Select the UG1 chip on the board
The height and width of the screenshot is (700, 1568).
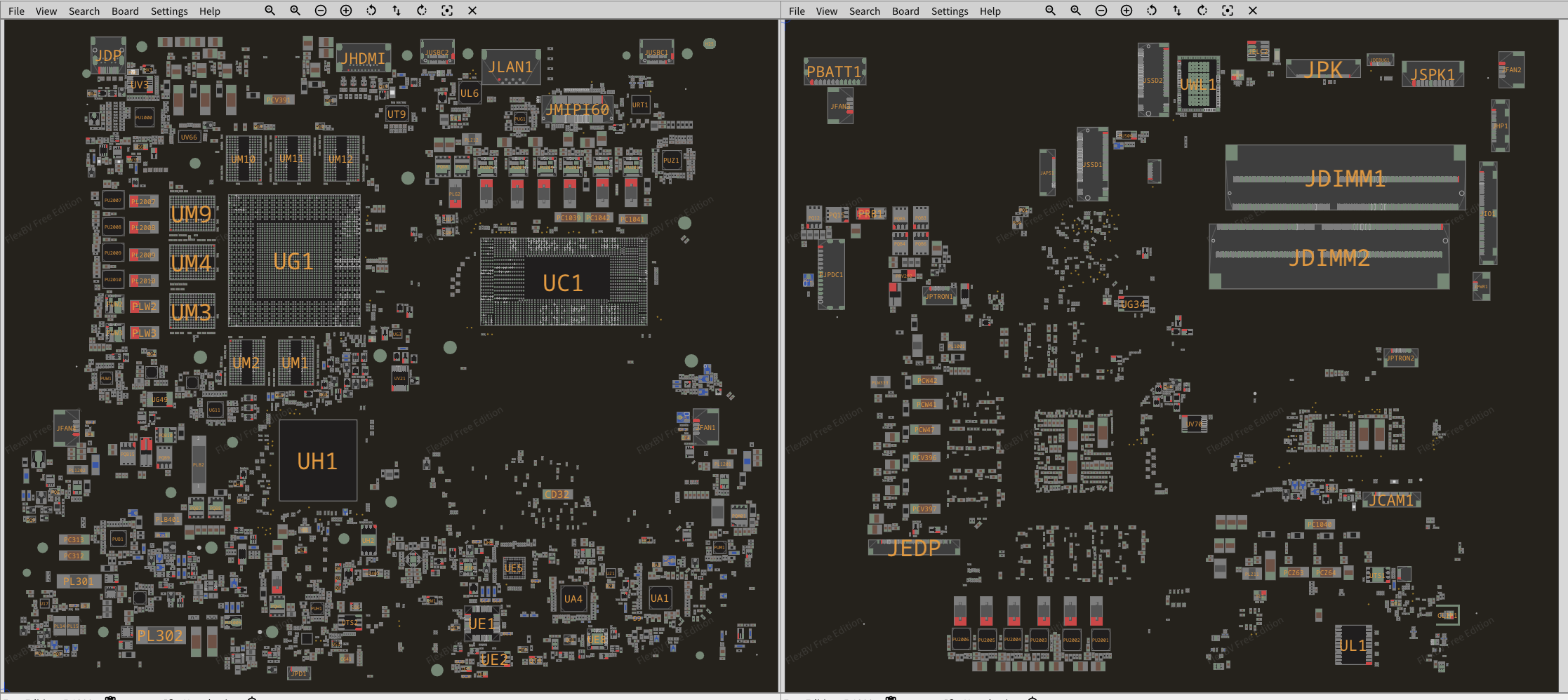tap(293, 262)
